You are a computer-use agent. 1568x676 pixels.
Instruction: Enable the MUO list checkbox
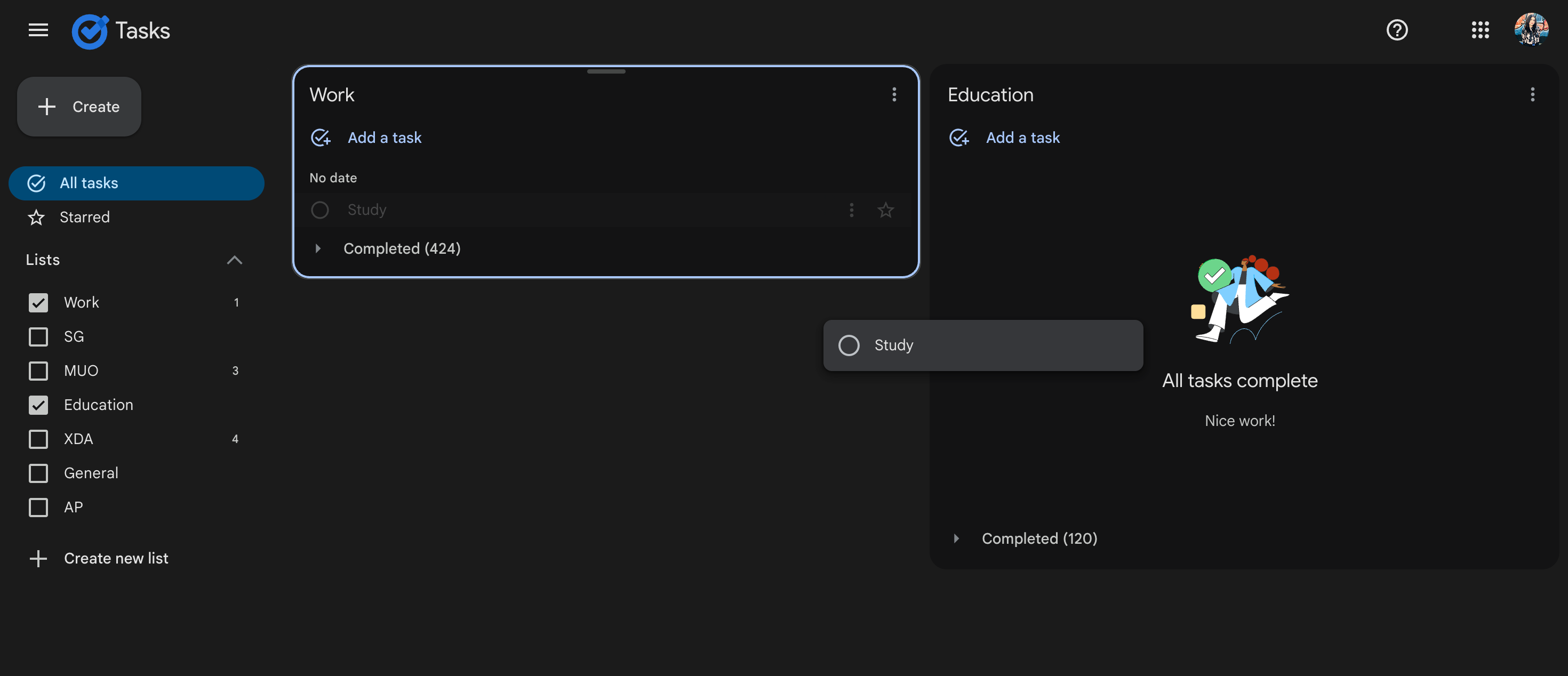tap(38, 371)
